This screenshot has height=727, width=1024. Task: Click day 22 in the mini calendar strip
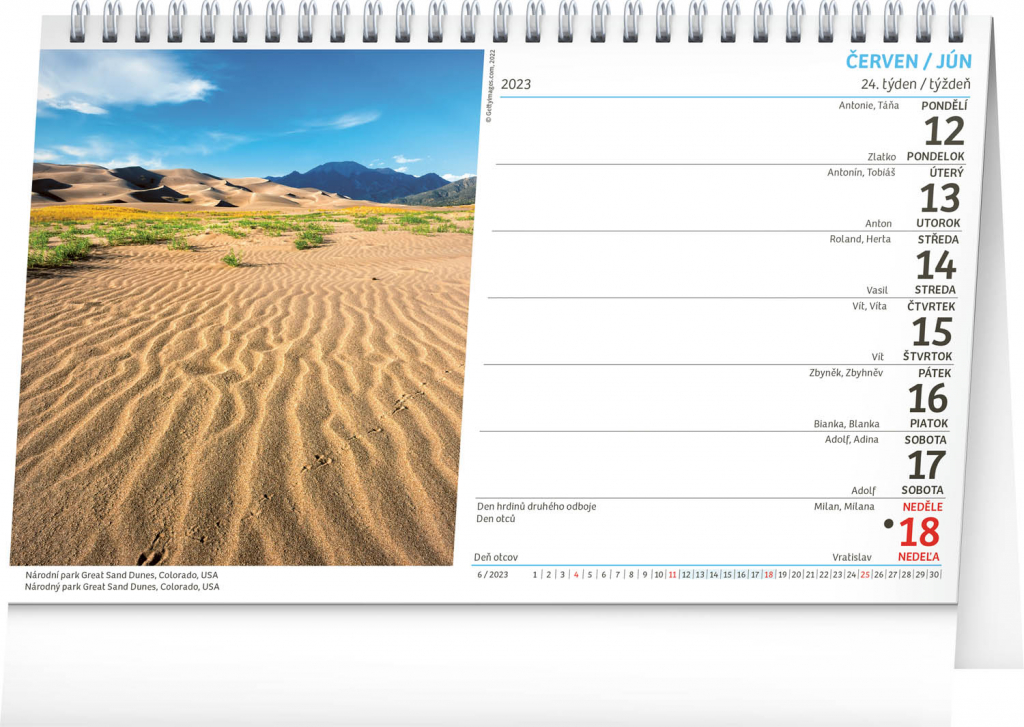[824, 575]
